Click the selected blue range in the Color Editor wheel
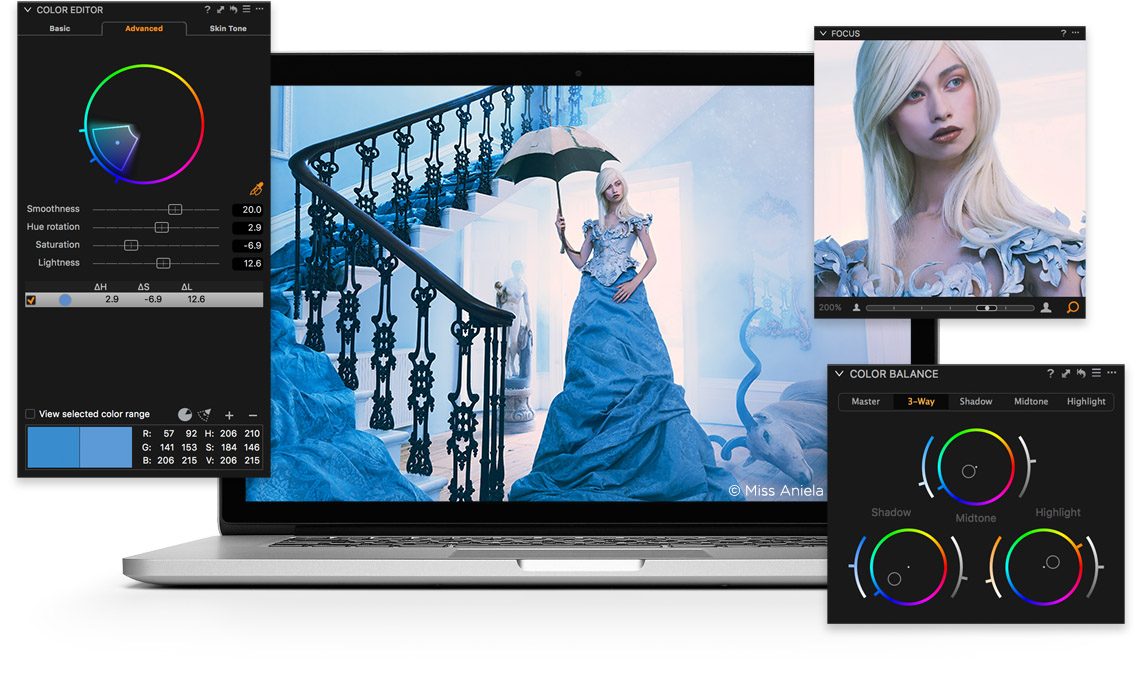 click(x=116, y=145)
